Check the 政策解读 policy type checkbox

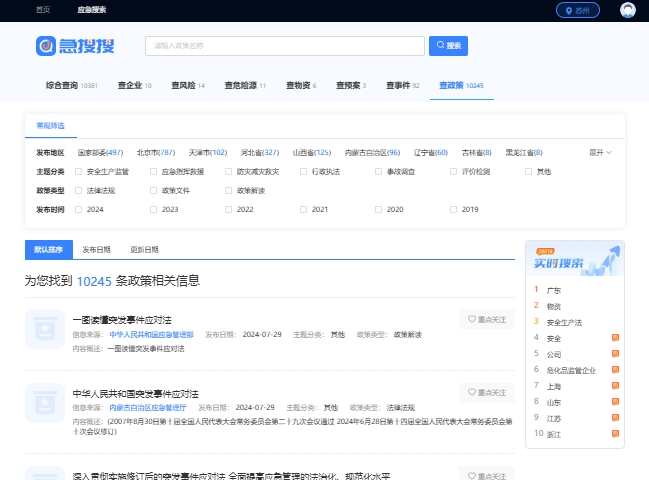[228, 190]
